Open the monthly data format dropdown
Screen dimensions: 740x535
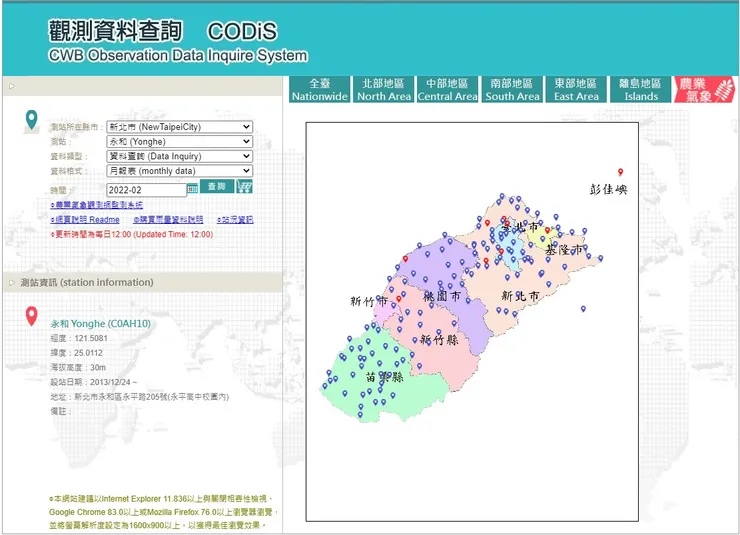[x=179, y=171]
